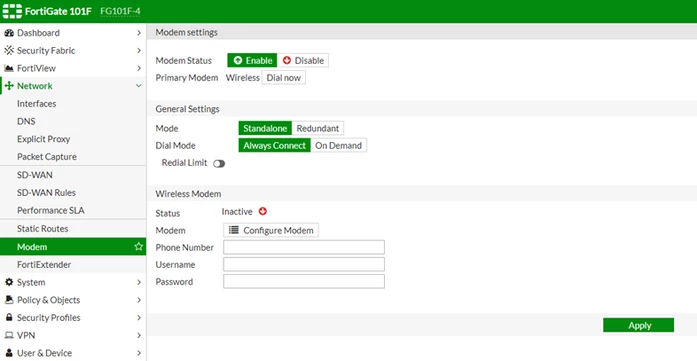Screen dimensions: 697x361
Task: Focus the Username field
Action: pyautogui.click(x=304, y=265)
